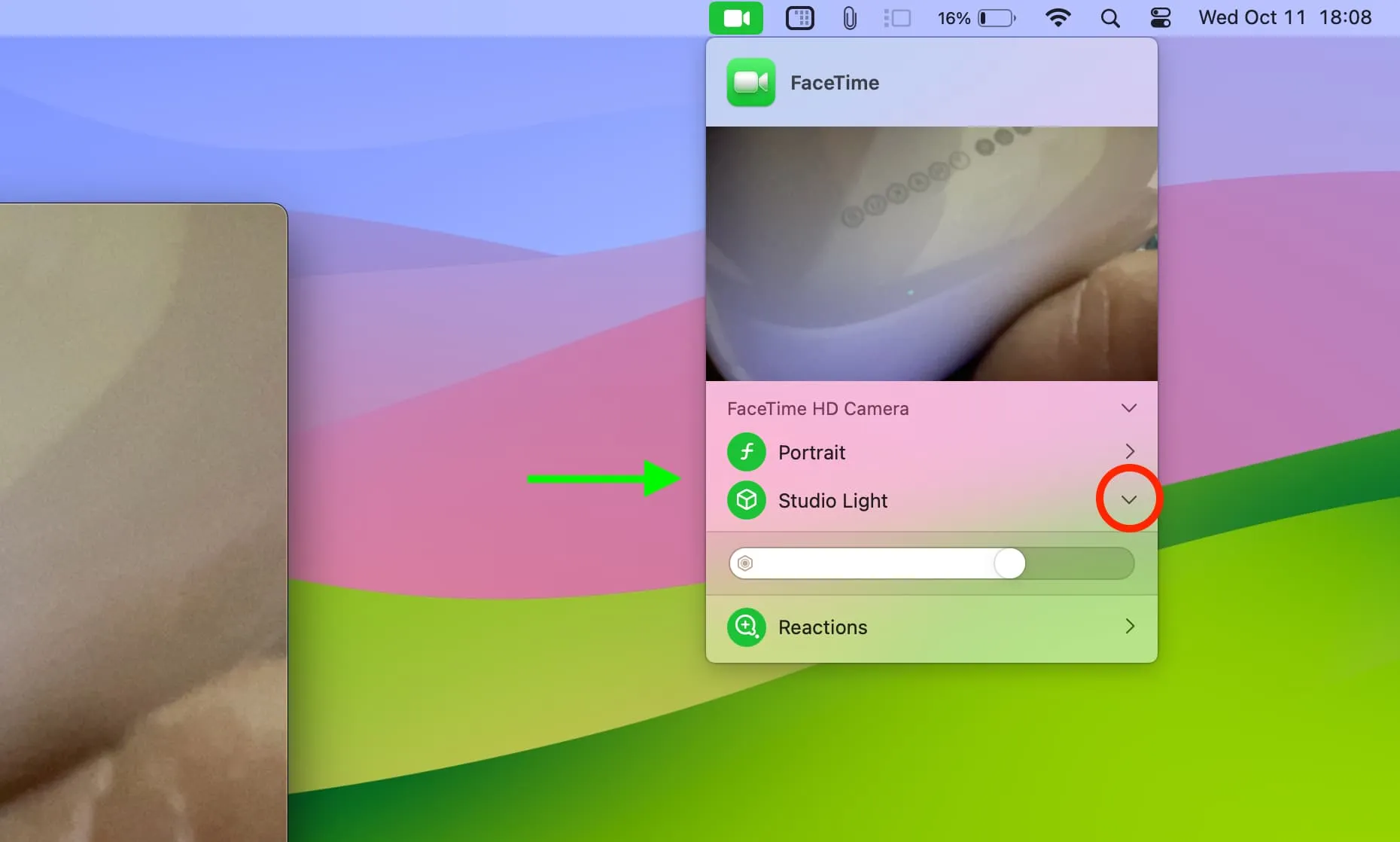Image resolution: width=1400 pixels, height=842 pixels.
Task: Toggle the Reactions icon
Action: [746, 627]
